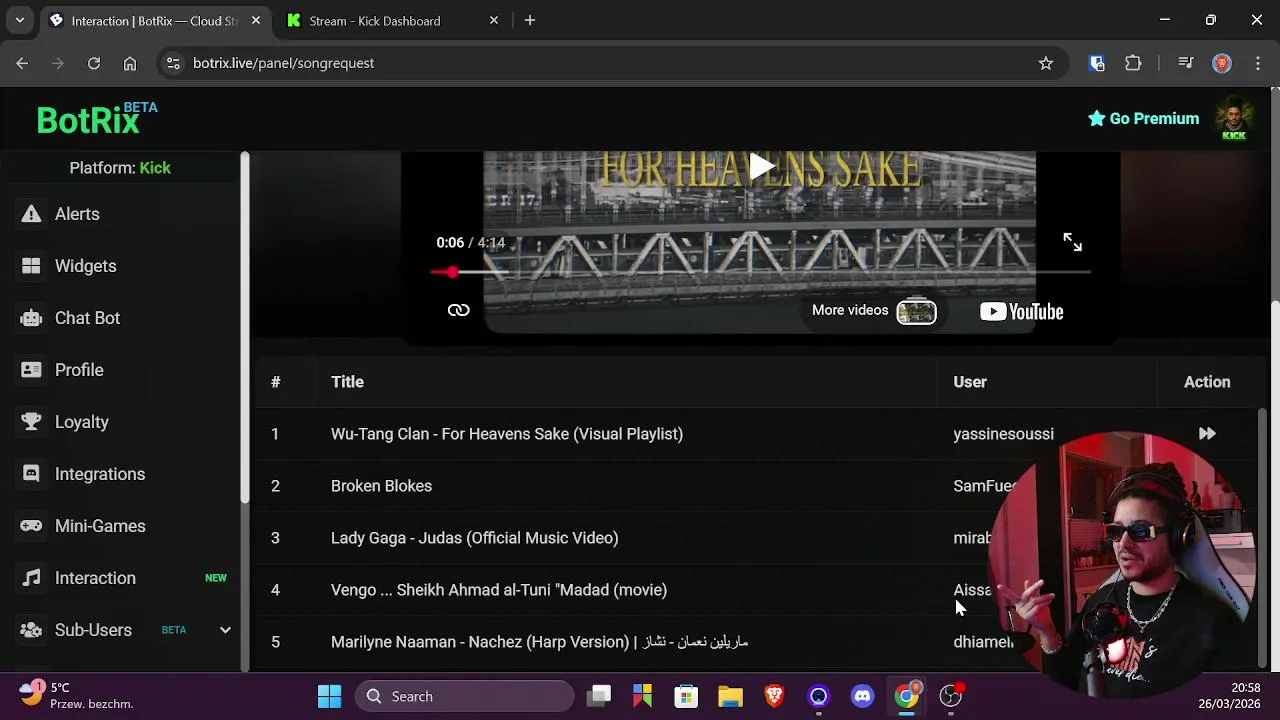The width and height of the screenshot is (1280, 720).
Task: Open Microsoft Store from taskbar
Action: (686, 696)
